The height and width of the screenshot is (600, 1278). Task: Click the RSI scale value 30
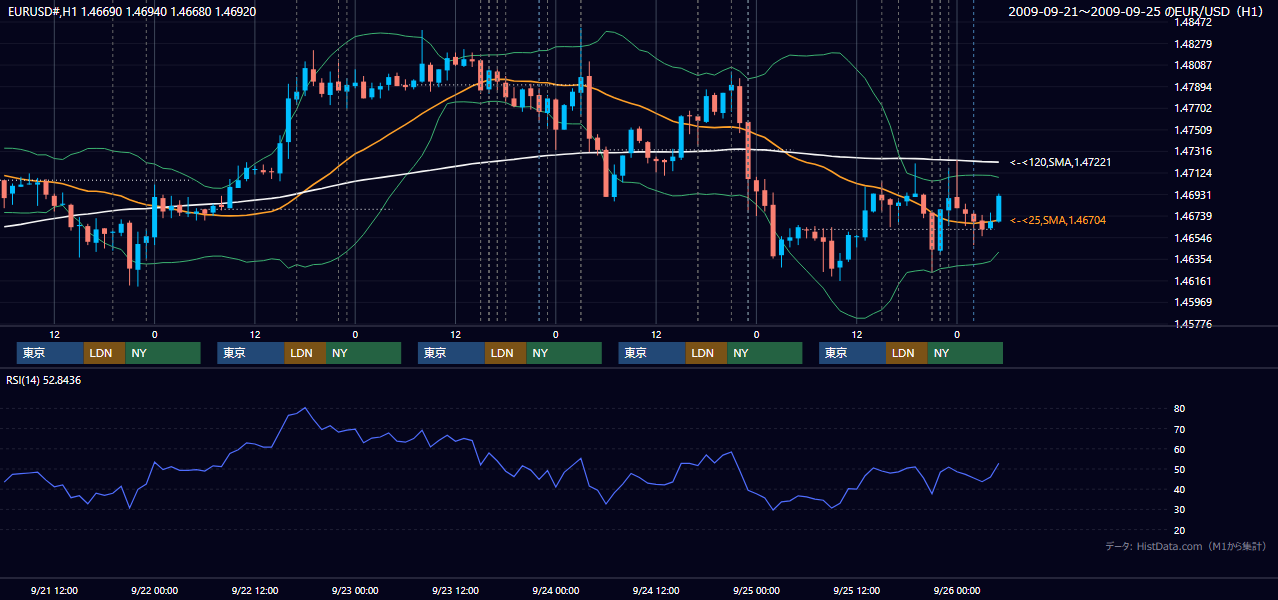1179,510
